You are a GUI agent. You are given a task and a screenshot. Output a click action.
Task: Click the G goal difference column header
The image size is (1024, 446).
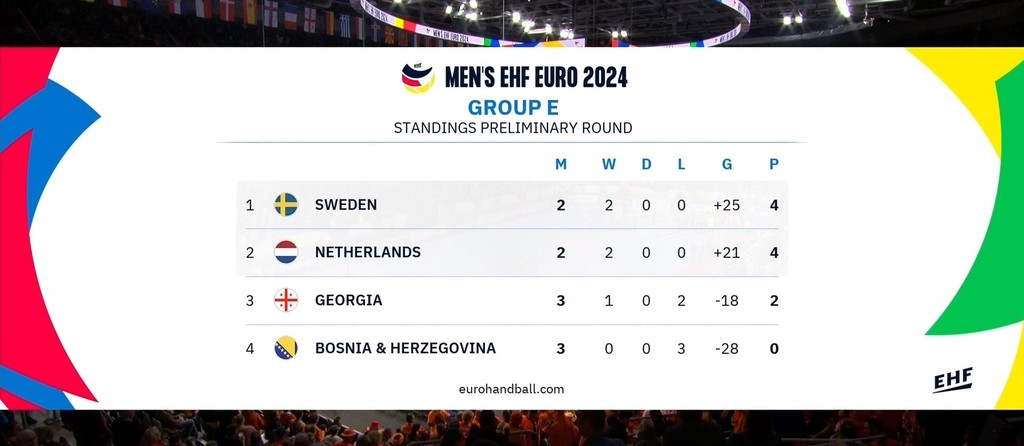(727, 164)
